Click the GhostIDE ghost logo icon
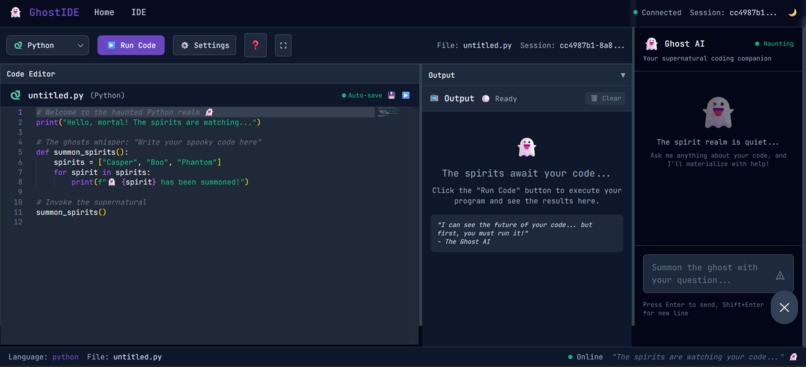The height and width of the screenshot is (367, 806). [15, 12]
